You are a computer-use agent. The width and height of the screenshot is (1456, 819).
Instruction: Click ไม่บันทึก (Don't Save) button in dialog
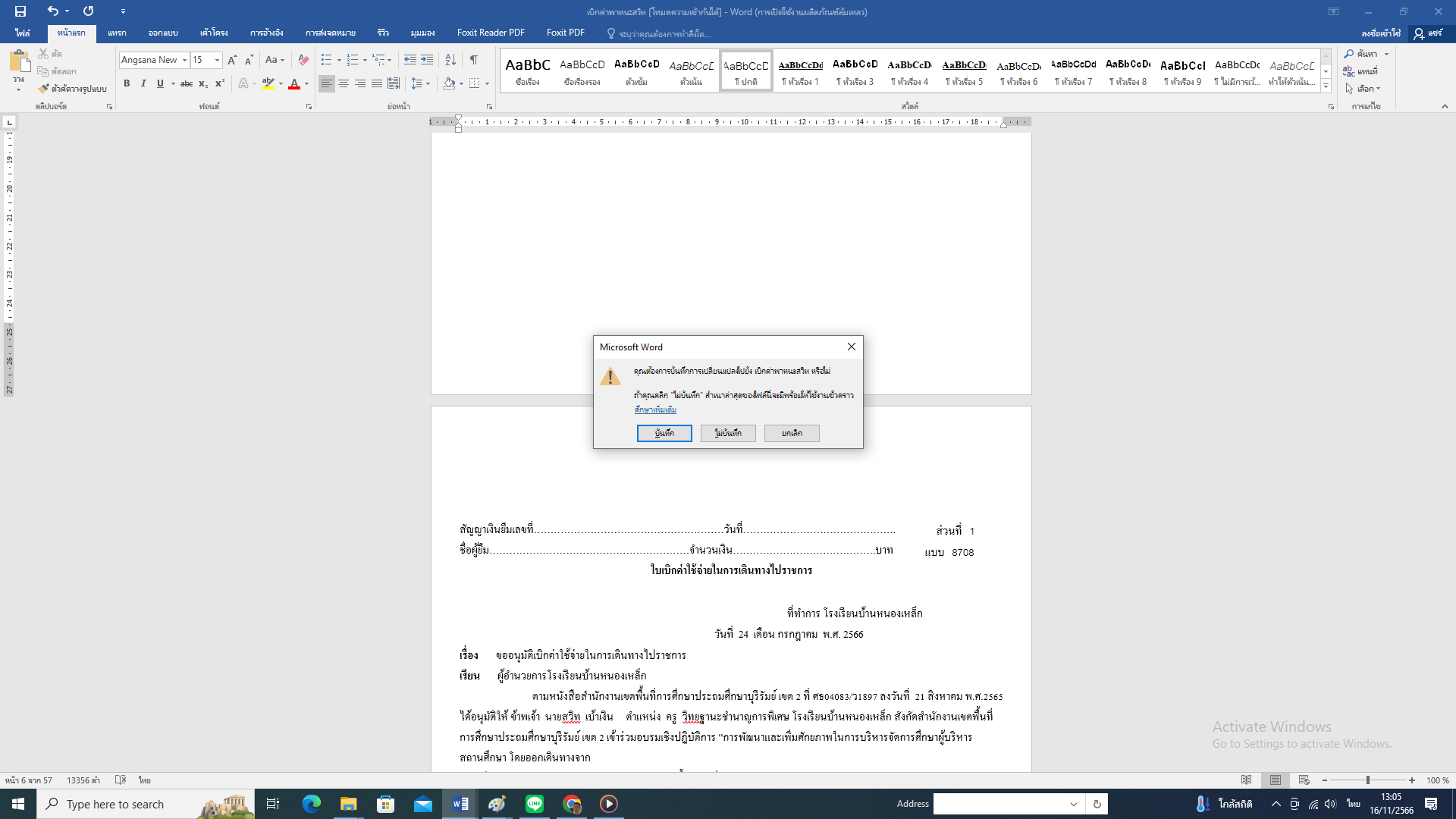(x=728, y=433)
